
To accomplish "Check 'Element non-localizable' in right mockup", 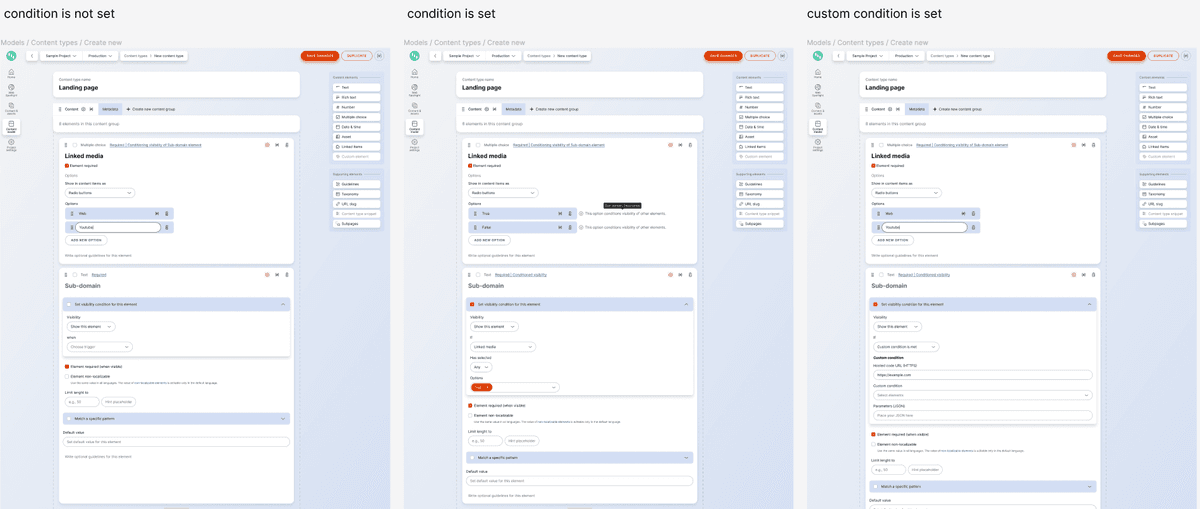I will point(875,444).
